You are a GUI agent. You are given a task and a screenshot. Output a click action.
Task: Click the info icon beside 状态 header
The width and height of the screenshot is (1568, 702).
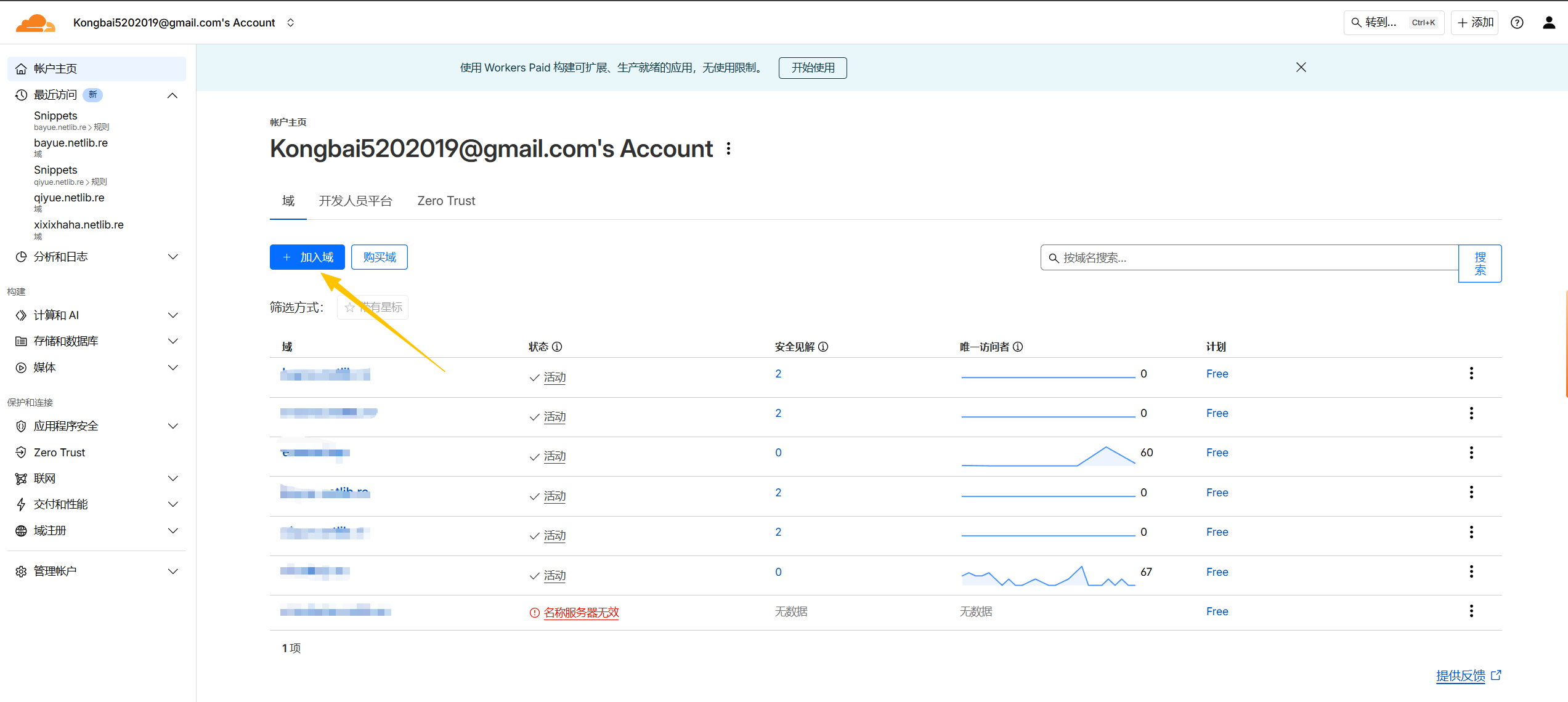coord(557,347)
